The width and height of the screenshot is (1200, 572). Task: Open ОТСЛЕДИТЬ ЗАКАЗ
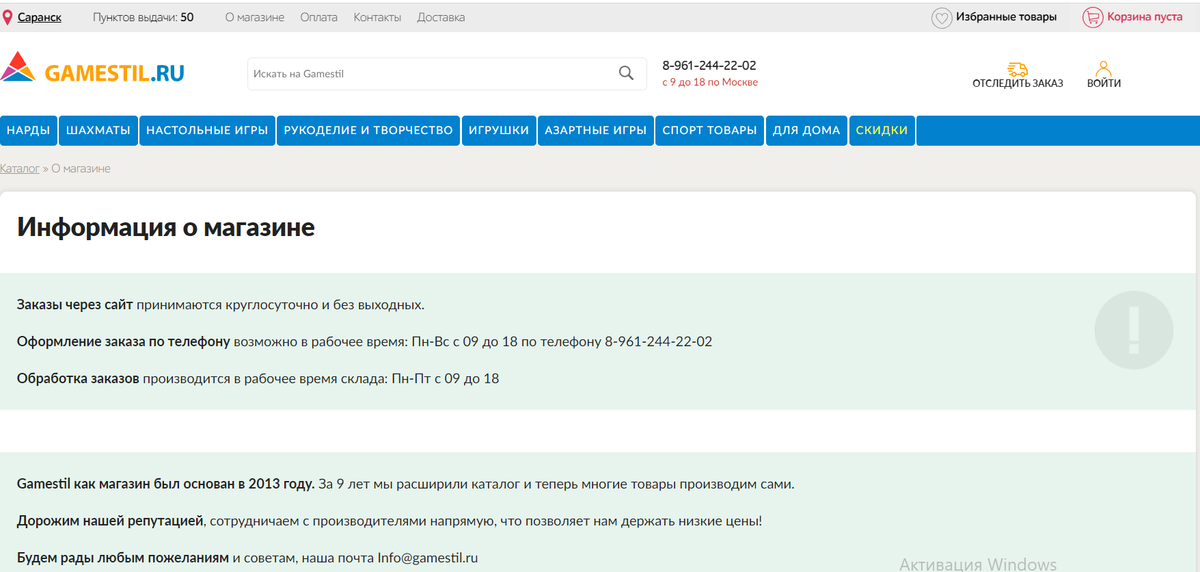(1017, 83)
